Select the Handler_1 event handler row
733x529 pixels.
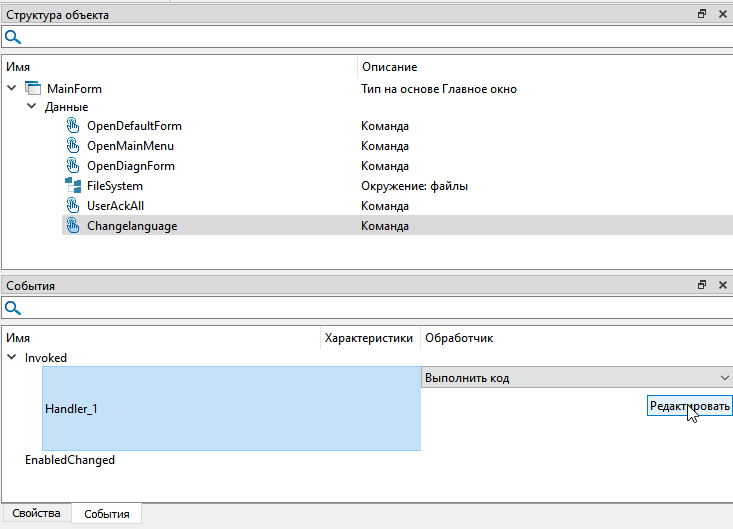[x=230, y=408]
